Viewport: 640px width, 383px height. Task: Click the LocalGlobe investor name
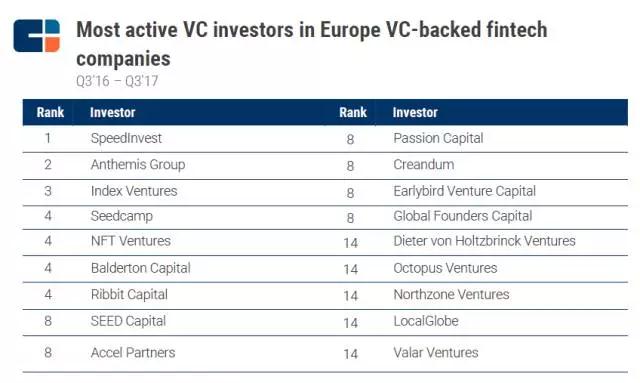click(426, 321)
